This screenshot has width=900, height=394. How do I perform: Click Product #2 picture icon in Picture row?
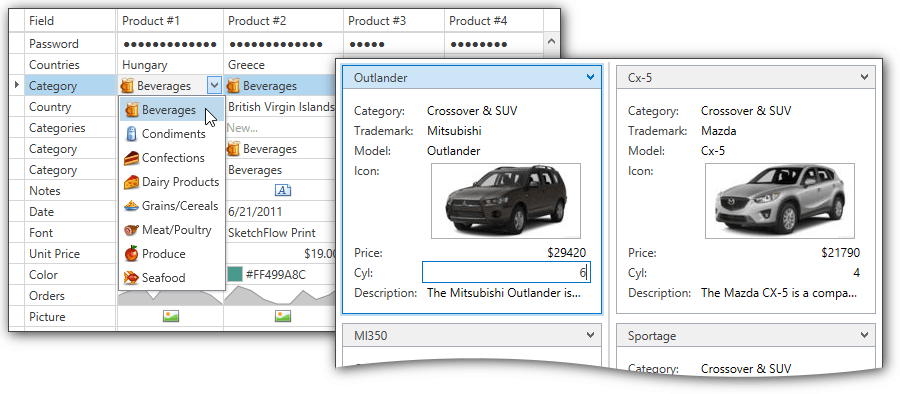click(282, 316)
